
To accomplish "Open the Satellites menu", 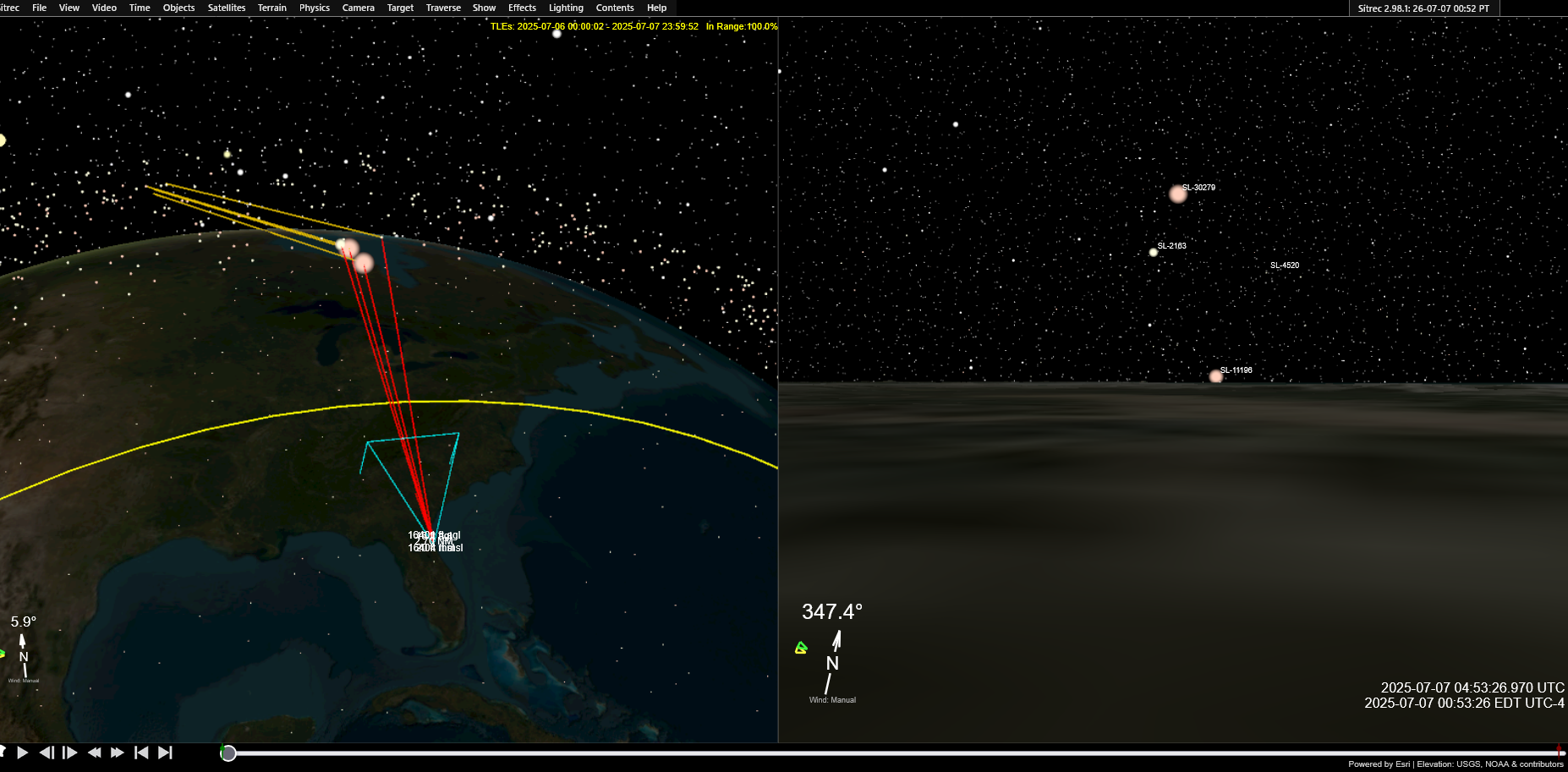I will [227, 8].
